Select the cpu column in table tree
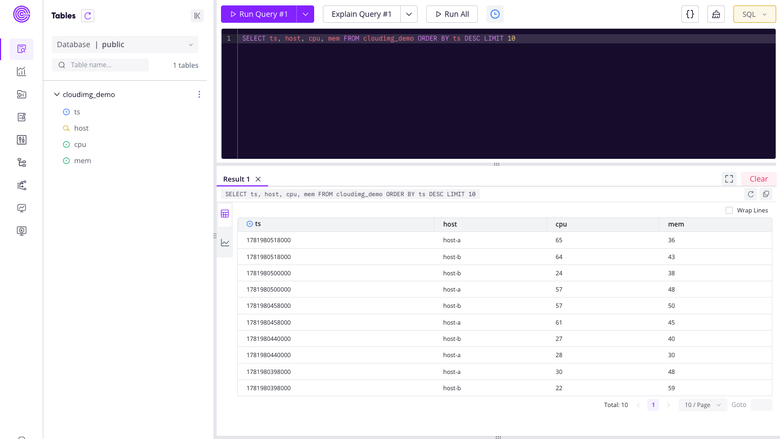Image resolution: width=780 pixels, height=439 pixels. pos(80,145)
